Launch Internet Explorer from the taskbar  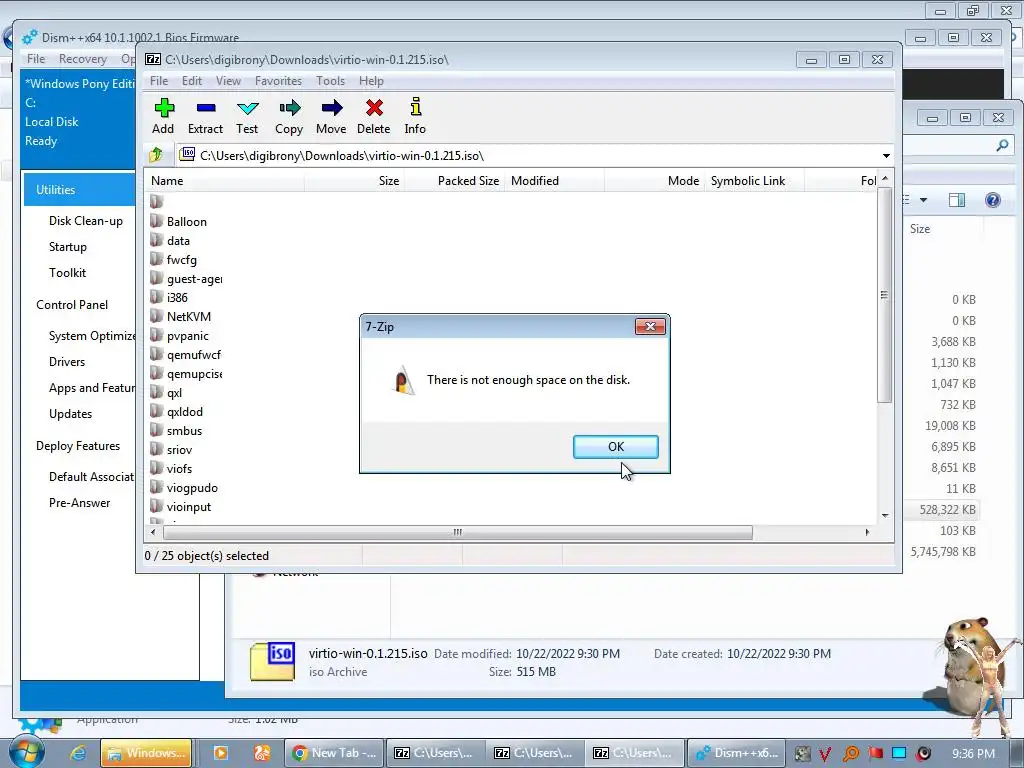click(x=78, y=753)
